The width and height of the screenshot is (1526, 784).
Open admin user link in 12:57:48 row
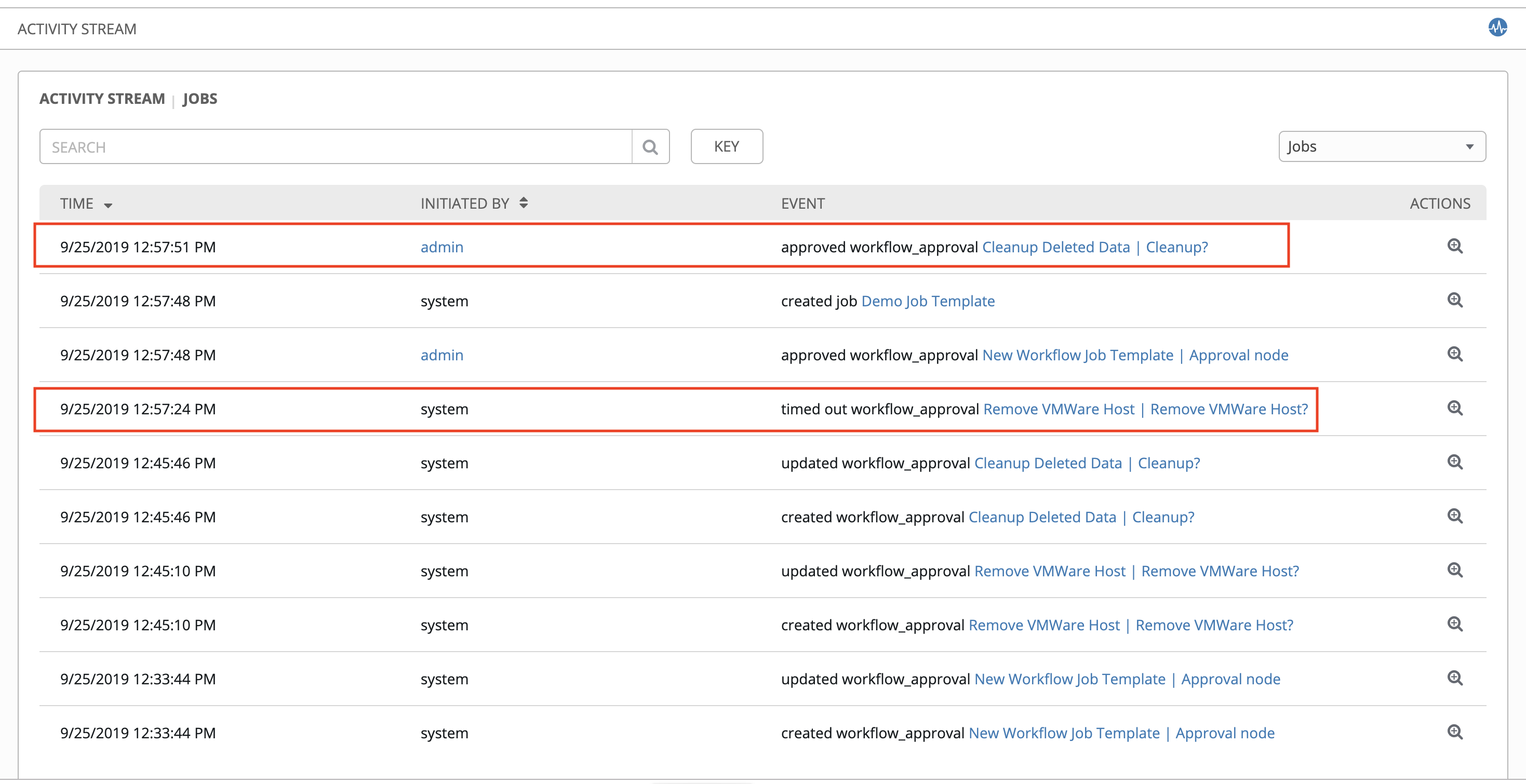point(442,355)
